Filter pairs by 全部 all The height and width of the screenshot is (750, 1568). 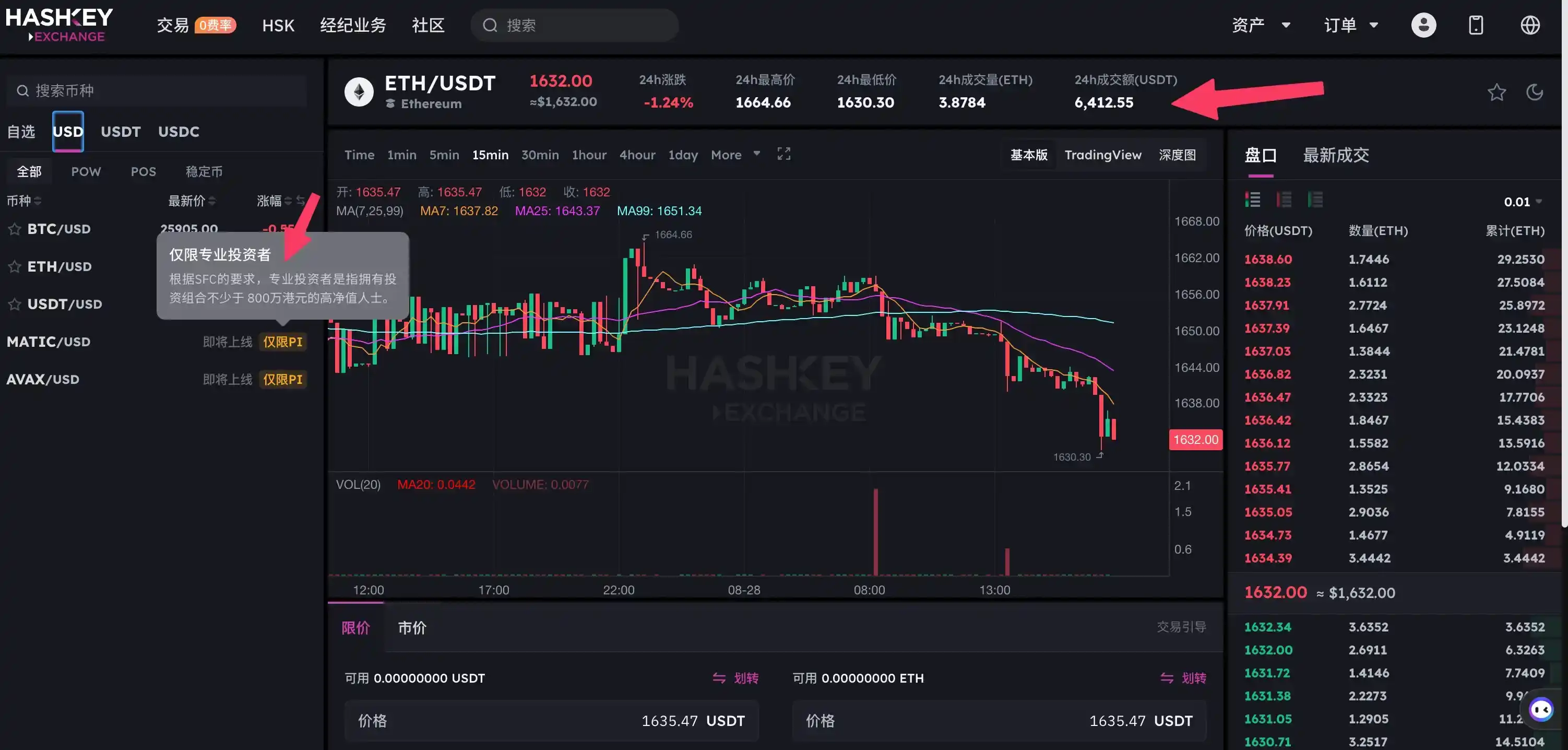[x=29, y=172]
